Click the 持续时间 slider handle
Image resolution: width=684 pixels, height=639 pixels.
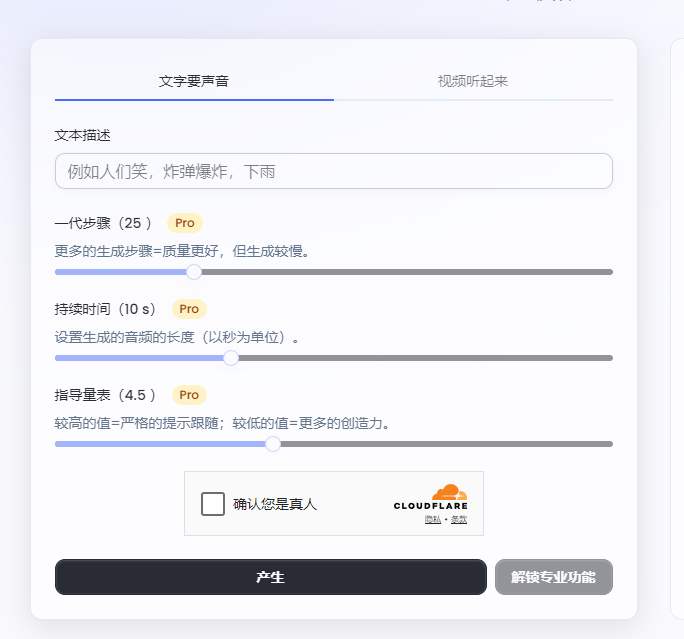(231, 358)
